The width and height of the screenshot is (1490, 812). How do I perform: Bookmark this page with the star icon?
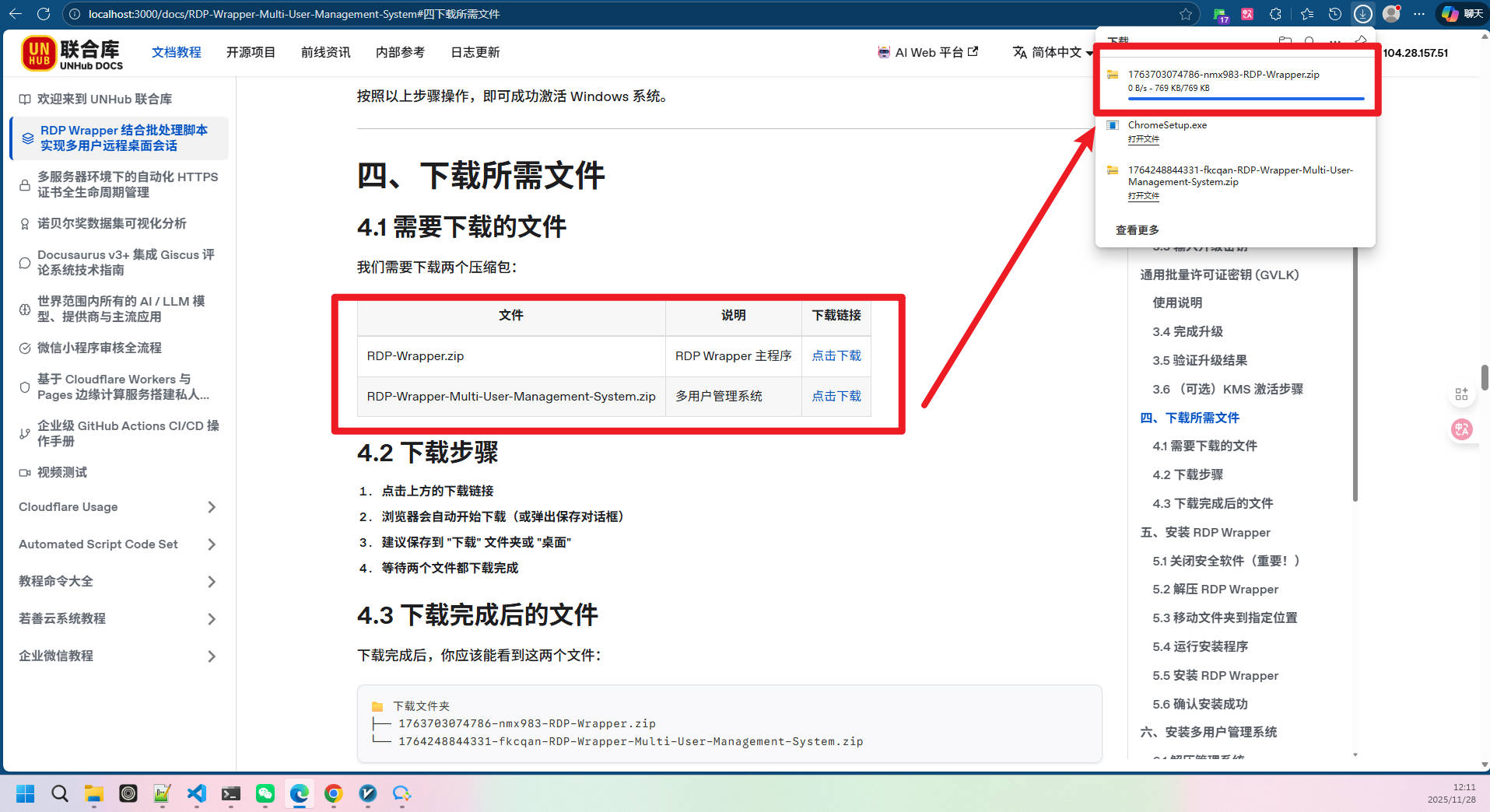pyautogui.click(x=1186, y=14)
